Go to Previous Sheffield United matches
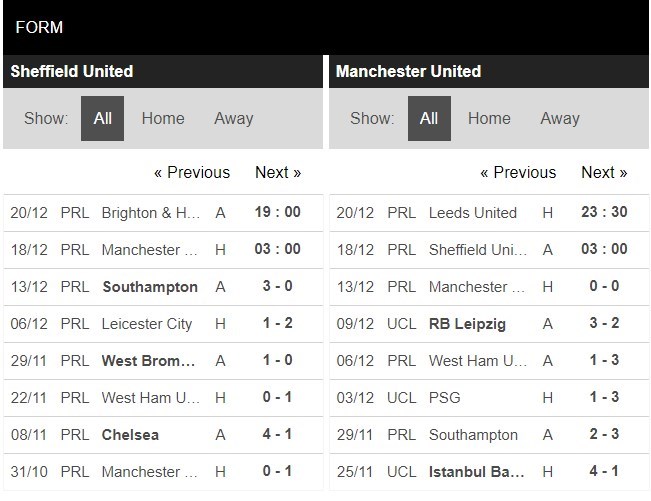 coord(192,172)
